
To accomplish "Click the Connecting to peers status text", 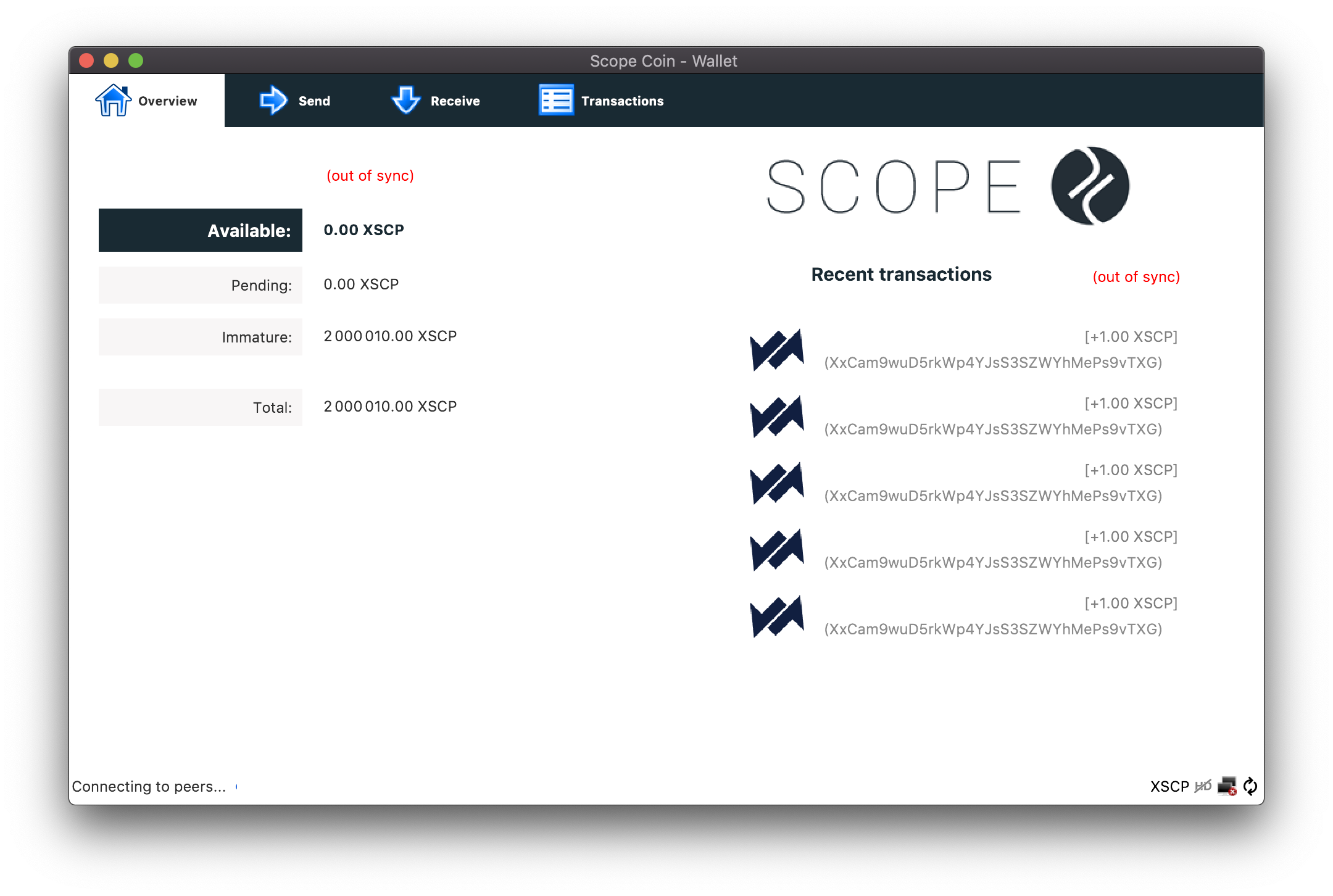I will (x=149, y=787).
